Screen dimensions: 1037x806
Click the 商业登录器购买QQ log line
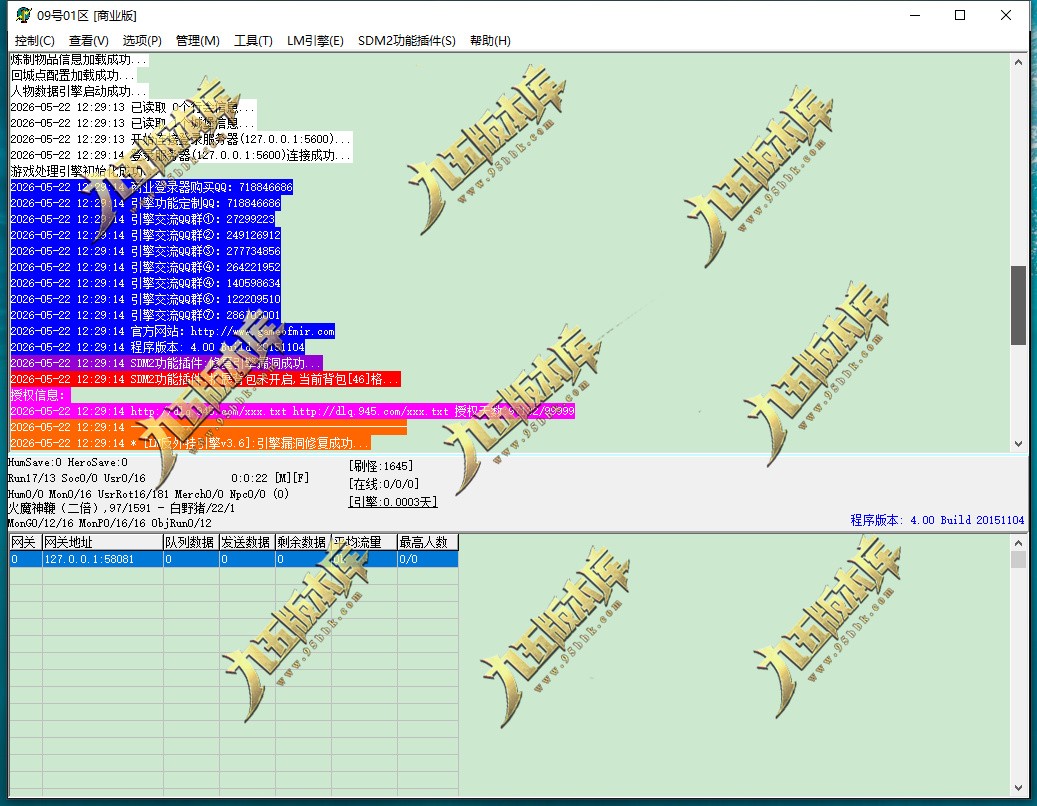pos(151,187)
